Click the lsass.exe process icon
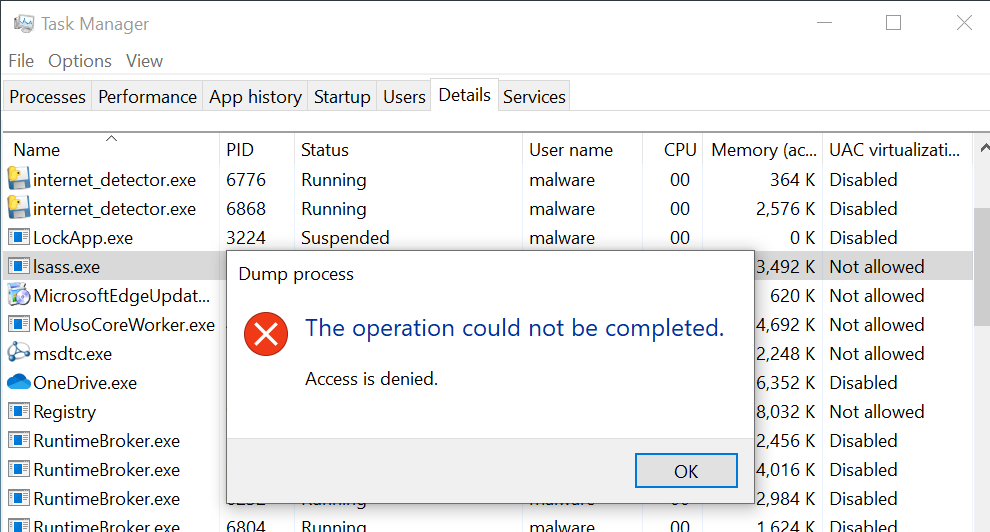The height and width of the screenshot is (532, 990). coord(19,266)
